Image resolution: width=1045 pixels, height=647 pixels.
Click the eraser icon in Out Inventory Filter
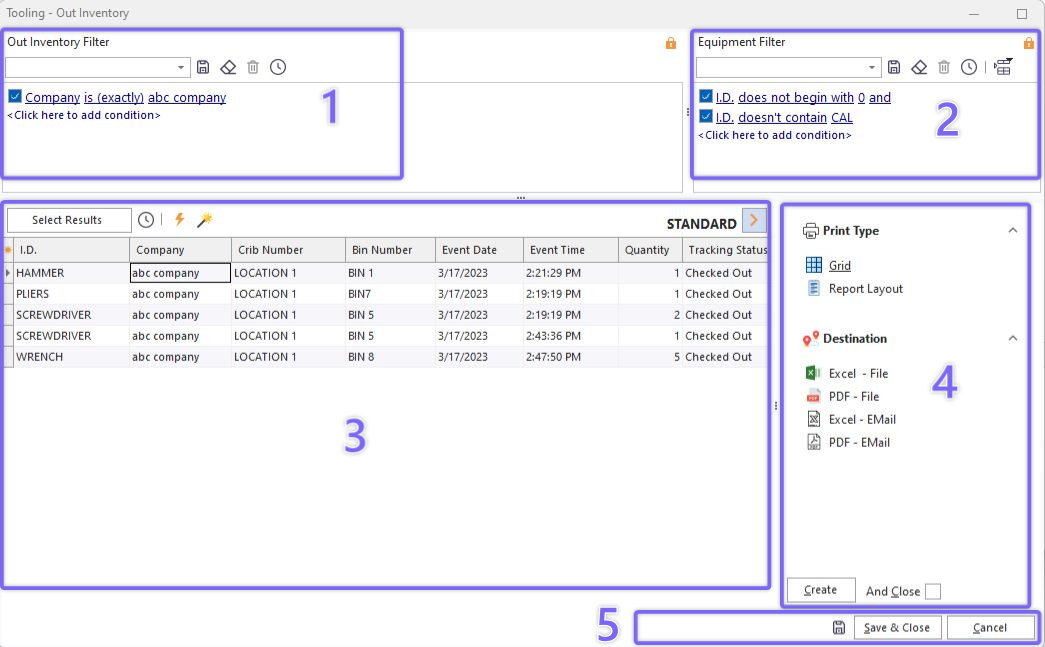click(x=228, y=67)
